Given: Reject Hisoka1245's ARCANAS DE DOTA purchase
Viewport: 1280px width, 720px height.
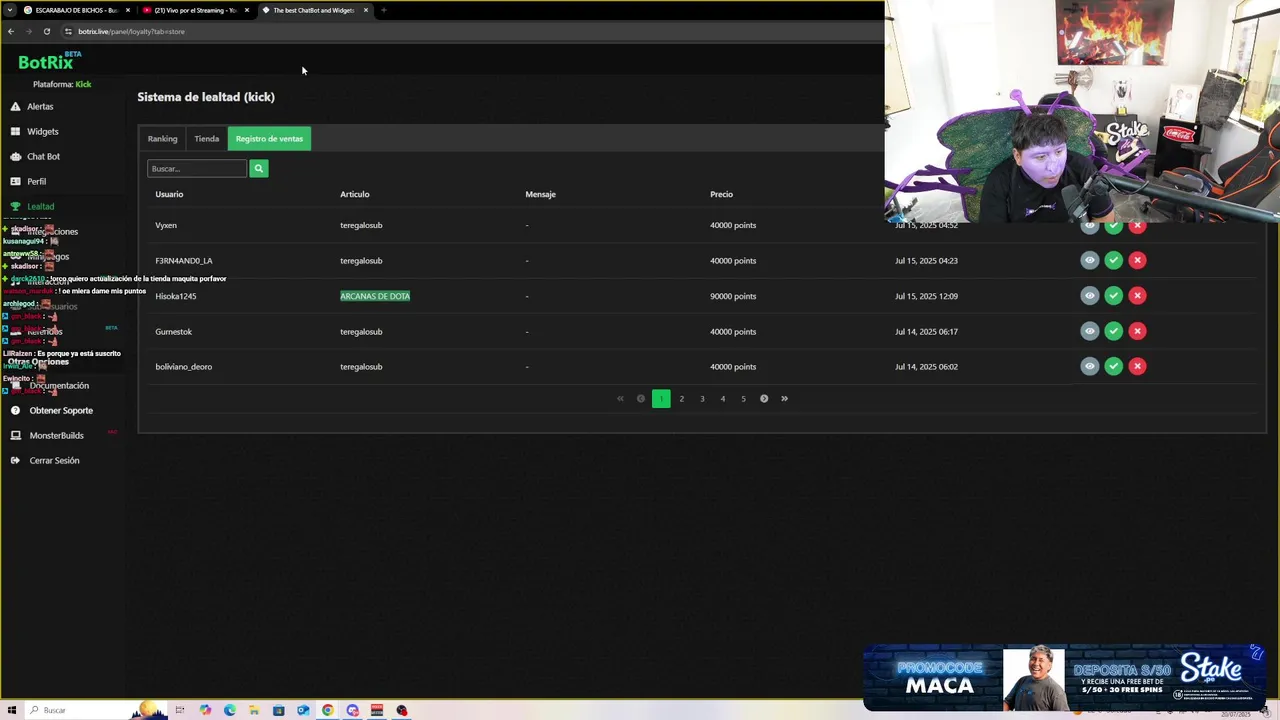Looking at the screenshot, I should point(1137,295).
